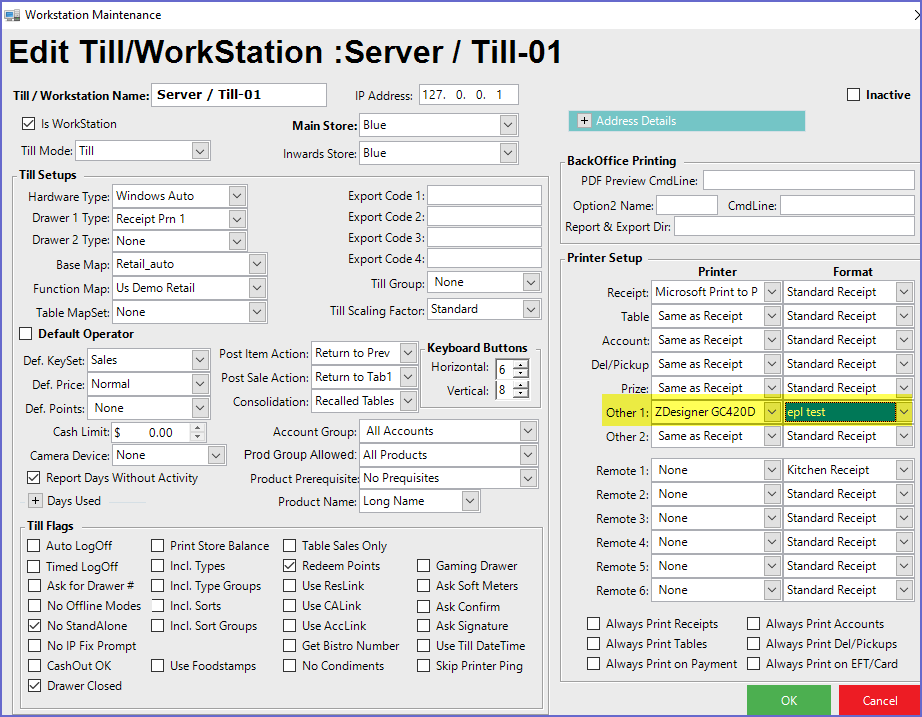
Task: Open the Main Store dropdown
Action: pyautogui.click(x=508, y=125)
